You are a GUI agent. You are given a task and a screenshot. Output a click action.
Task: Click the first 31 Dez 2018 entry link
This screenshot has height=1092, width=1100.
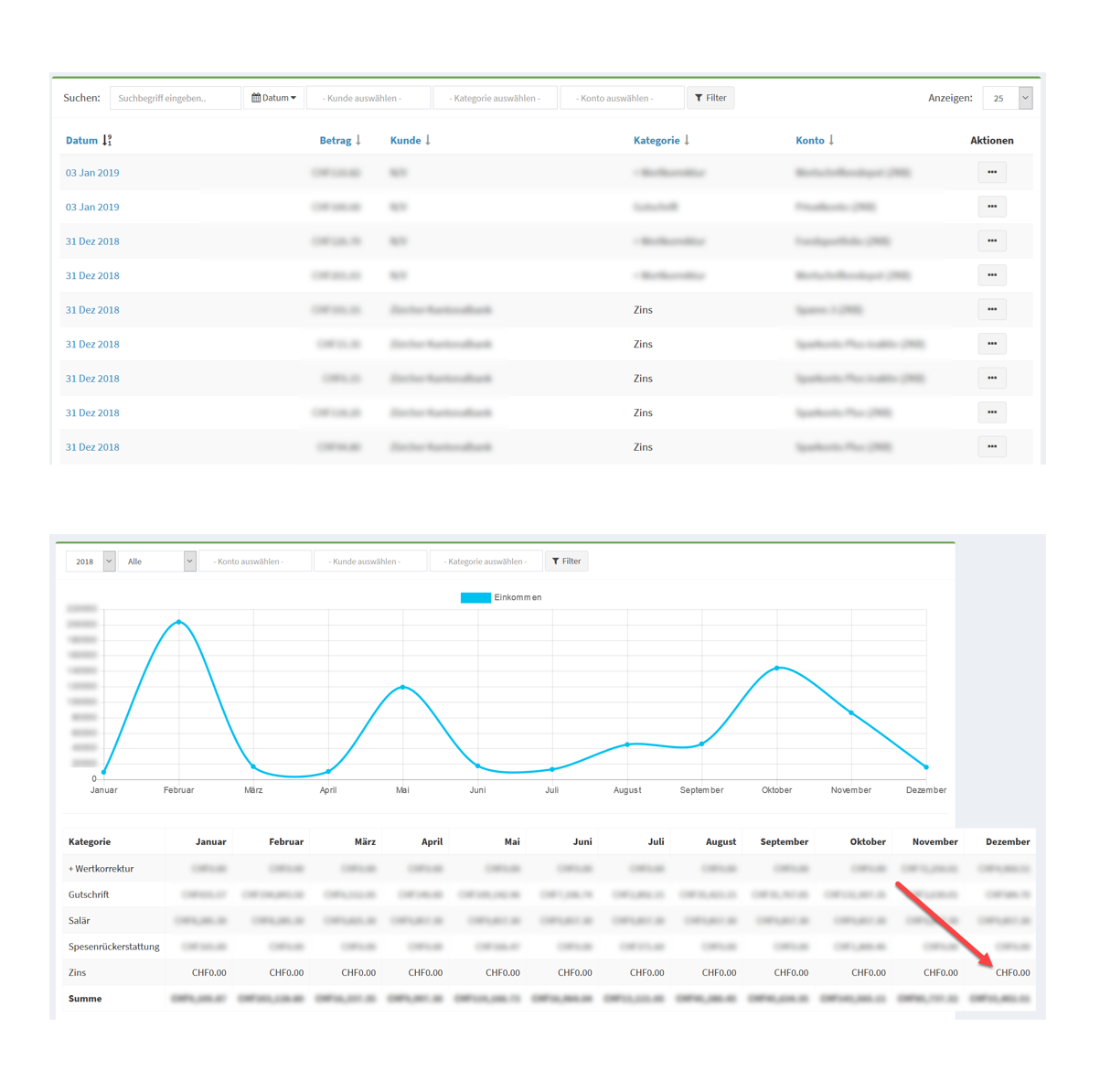92,241
